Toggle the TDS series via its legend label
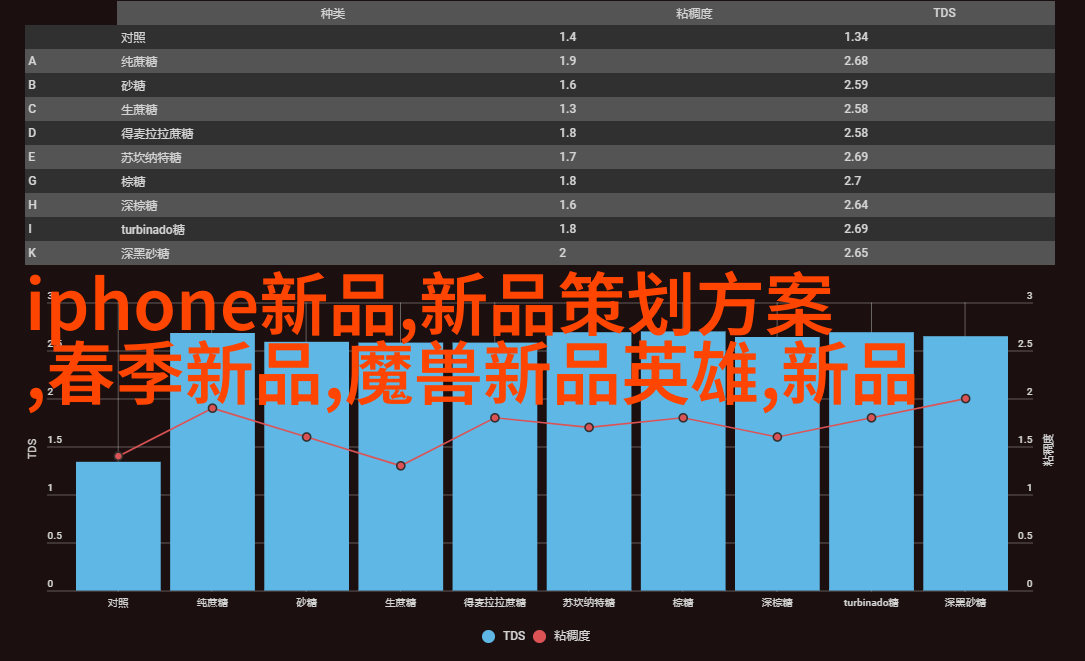 [514, 635]
